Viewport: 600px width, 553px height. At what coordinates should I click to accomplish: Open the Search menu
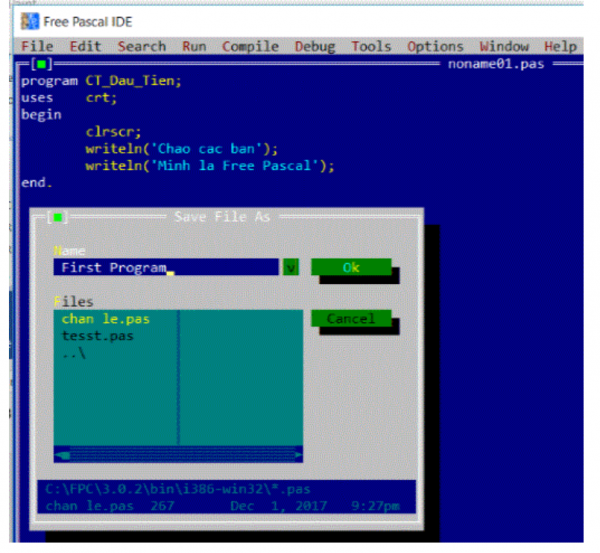142,46
